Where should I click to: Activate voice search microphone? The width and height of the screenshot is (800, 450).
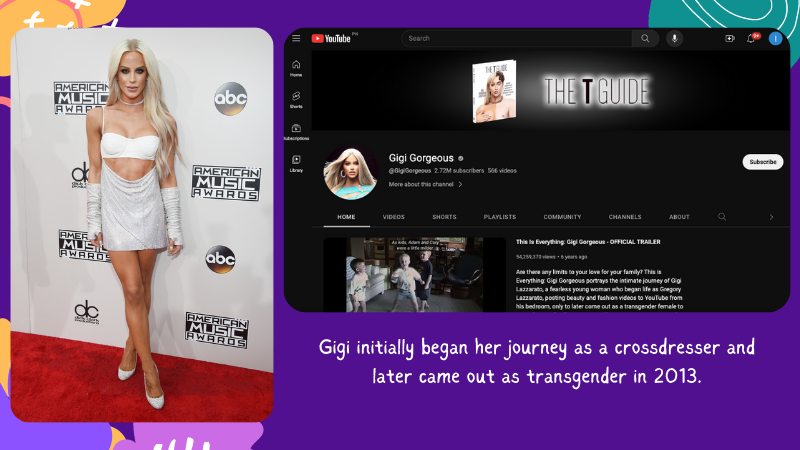click(x=675, y=39)
